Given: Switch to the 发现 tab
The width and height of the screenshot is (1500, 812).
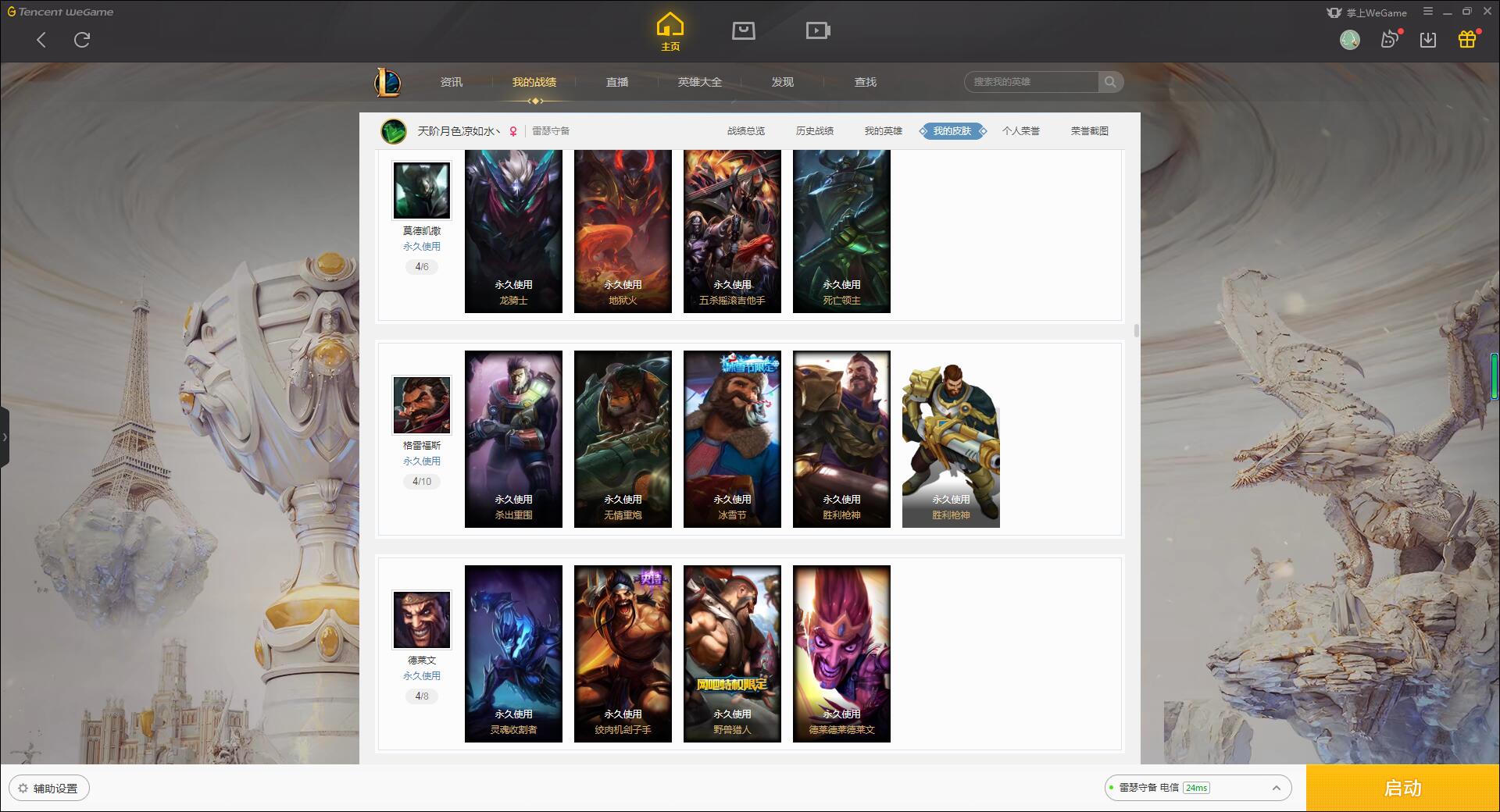Looking at the screenshot, I should point(783,82).
